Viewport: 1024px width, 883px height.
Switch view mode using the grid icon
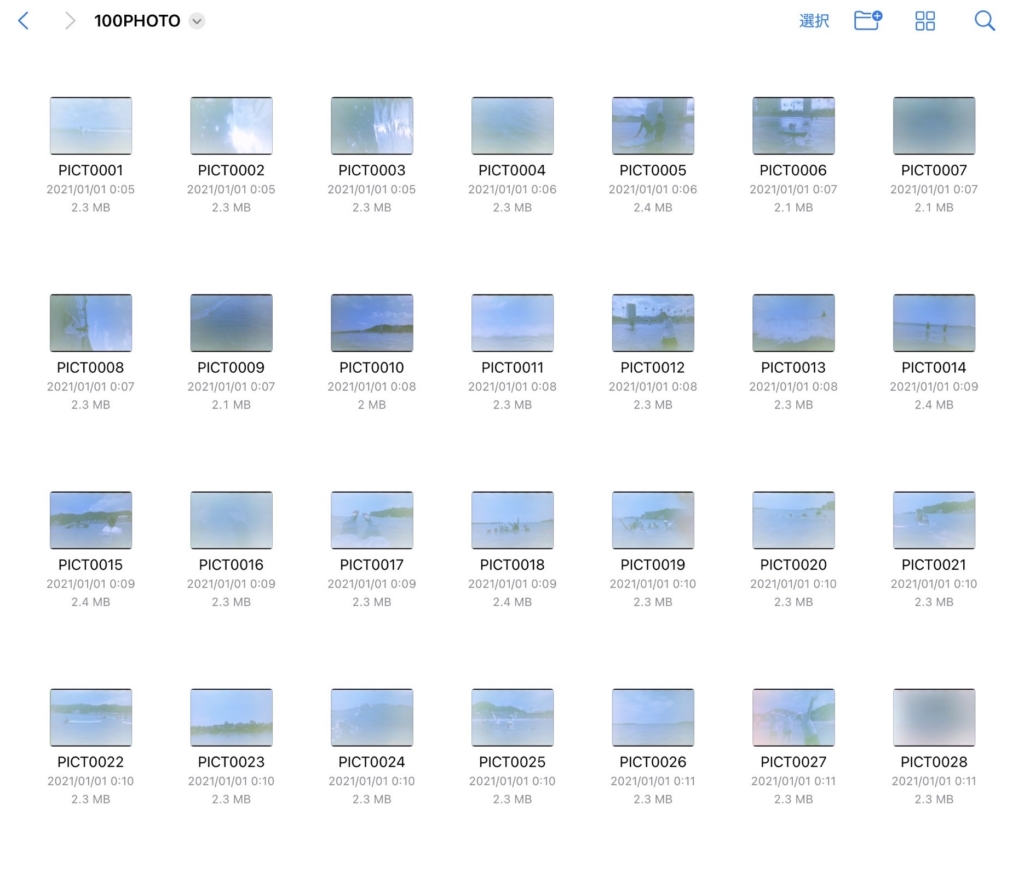point(925,21)
